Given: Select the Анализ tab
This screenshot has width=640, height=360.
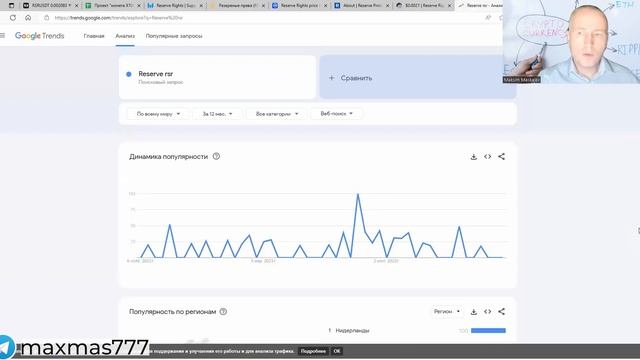Looking at the screenshot, I should [125, 36].
